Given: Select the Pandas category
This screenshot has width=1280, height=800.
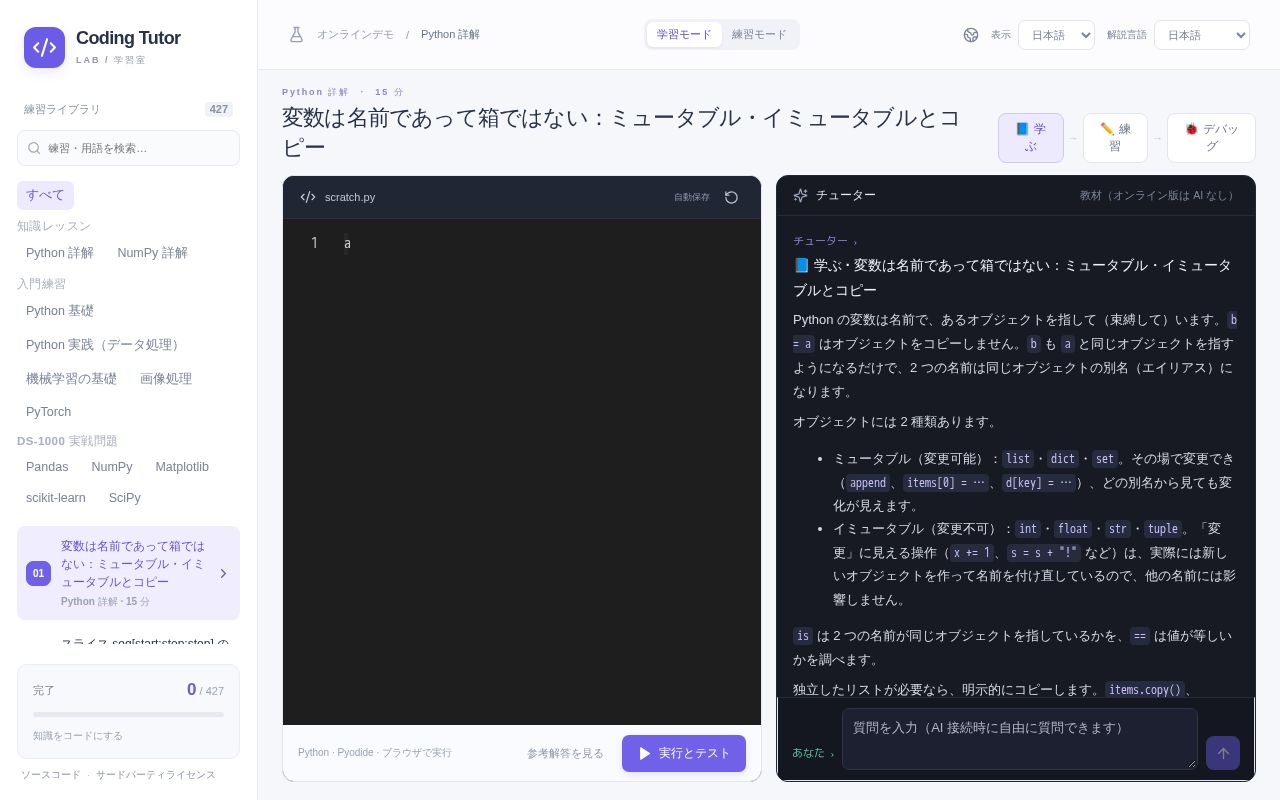Looking at the screenshot, I should 47,467.
